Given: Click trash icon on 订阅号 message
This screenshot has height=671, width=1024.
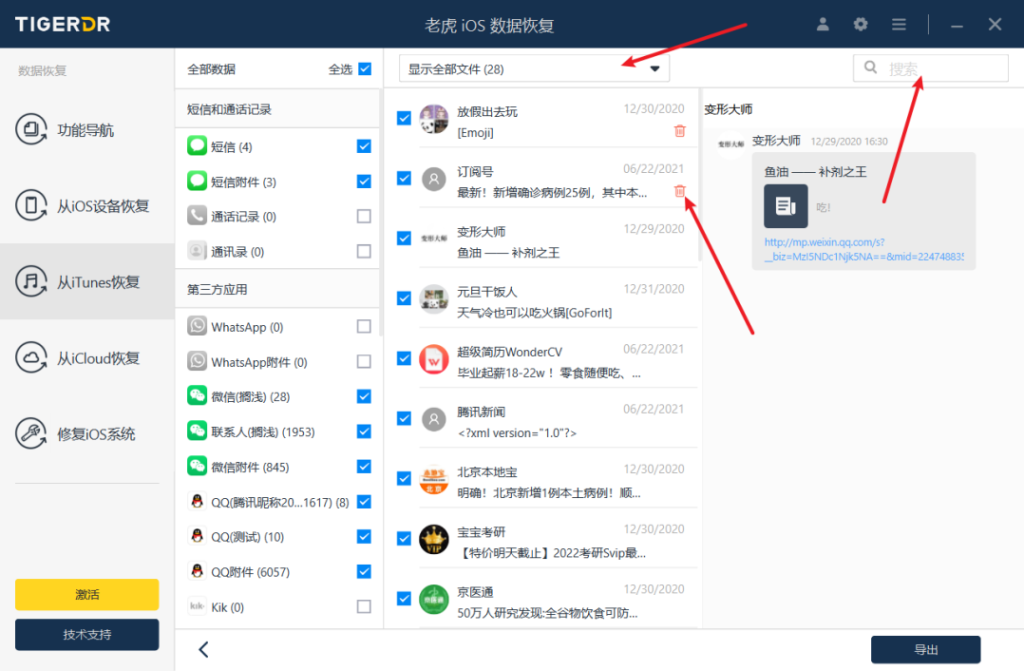Looking at the screenshot, I should (x=680, y=192).
